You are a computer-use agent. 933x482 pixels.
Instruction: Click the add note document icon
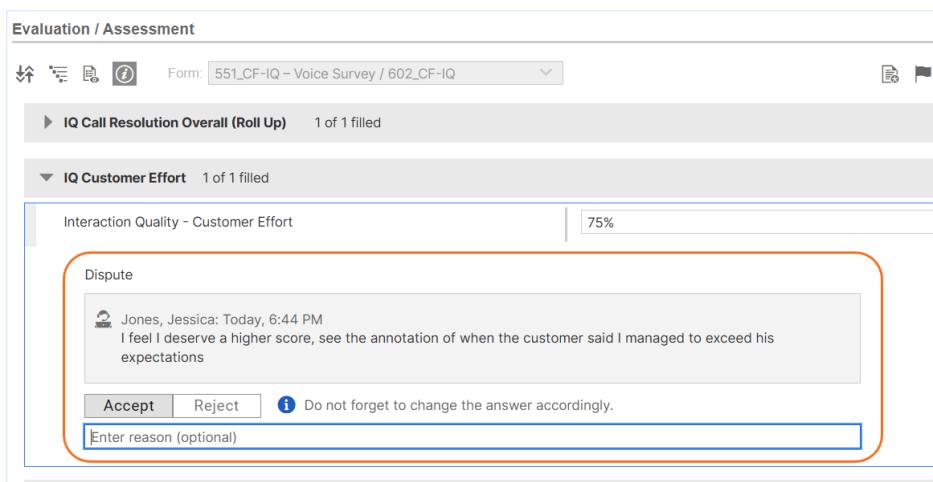(x=890, y=74)
